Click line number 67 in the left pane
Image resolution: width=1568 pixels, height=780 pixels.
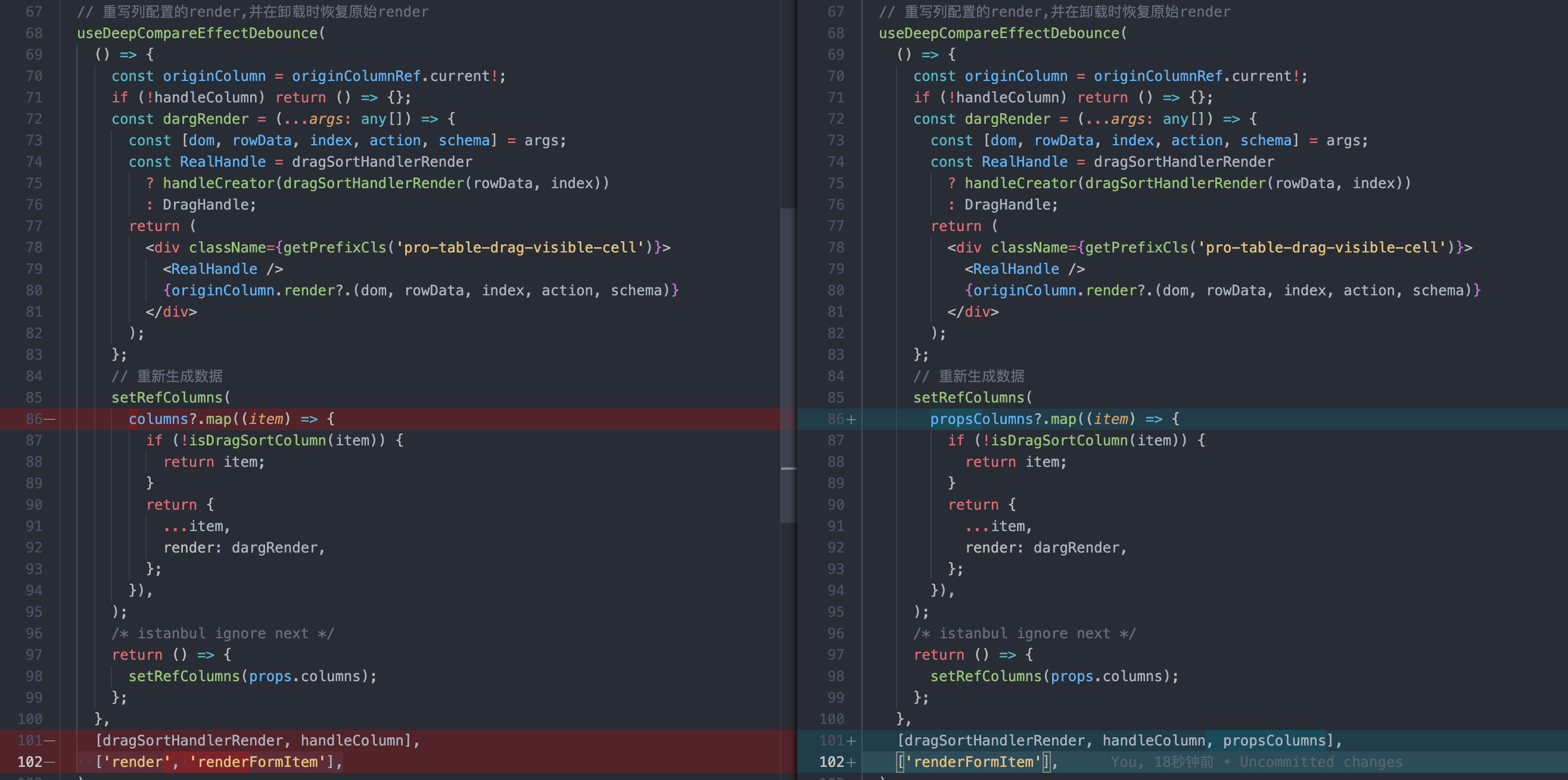(34, 11)
